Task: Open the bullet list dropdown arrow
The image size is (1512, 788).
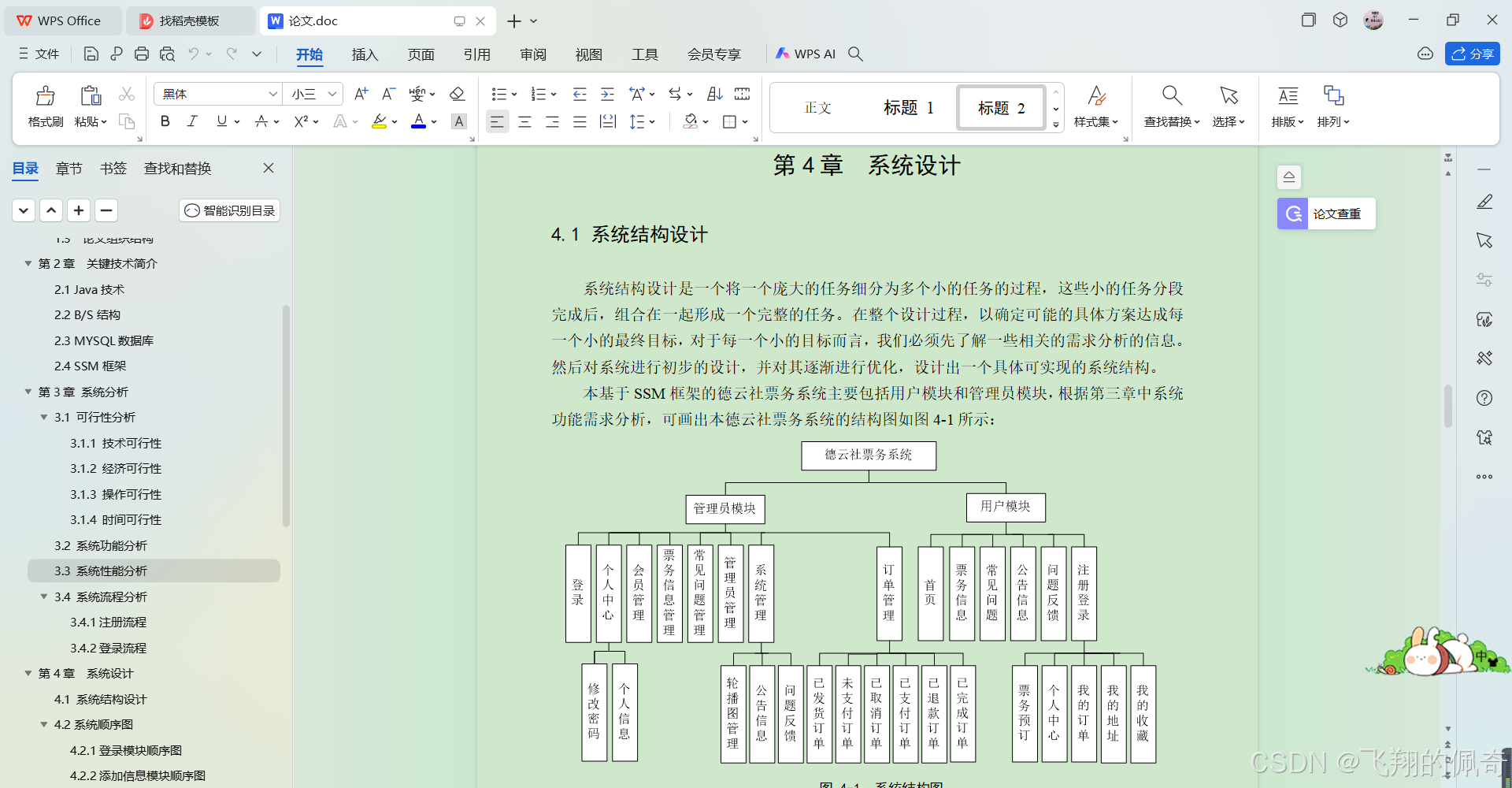Action: tap(514, 95)
